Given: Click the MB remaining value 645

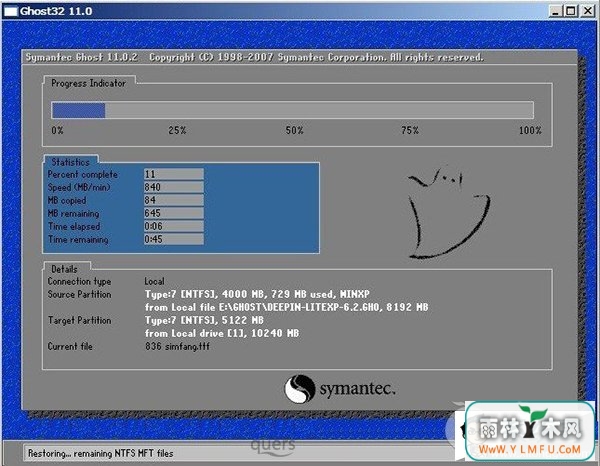Looking at the screenshot, I should pyautogui.click(x=174, y=213).
